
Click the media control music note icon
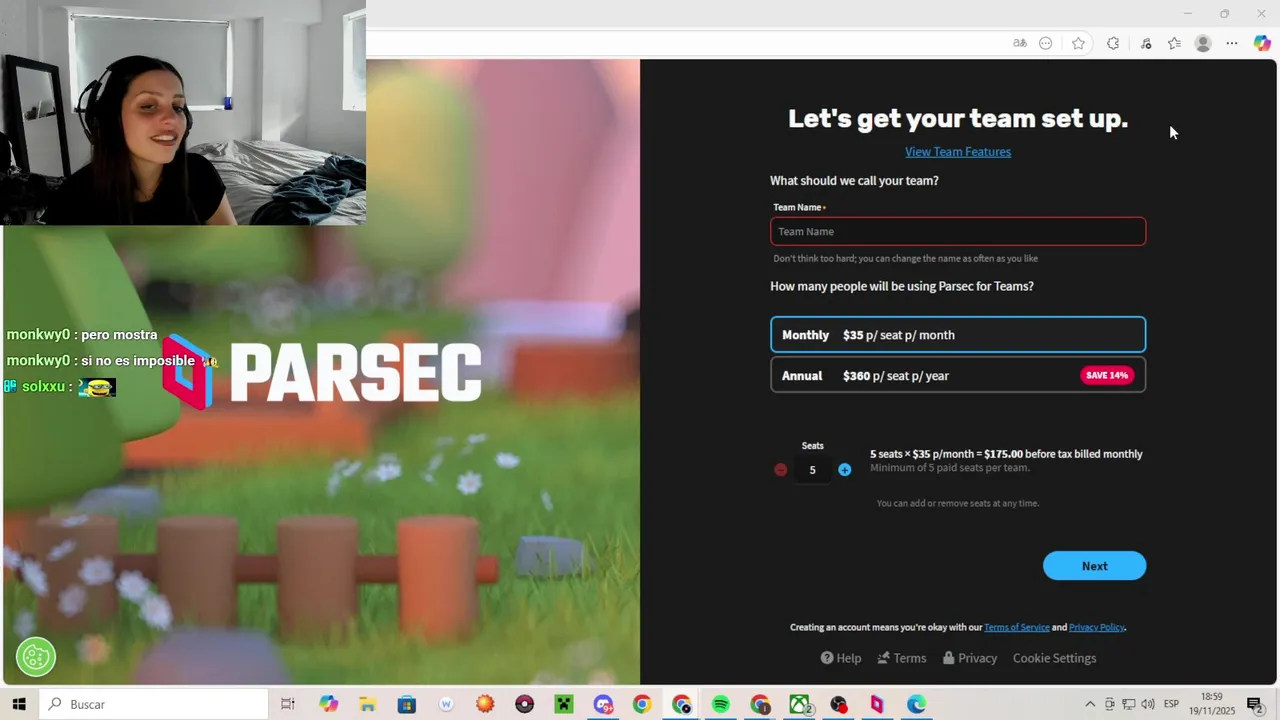(1146, 43)
